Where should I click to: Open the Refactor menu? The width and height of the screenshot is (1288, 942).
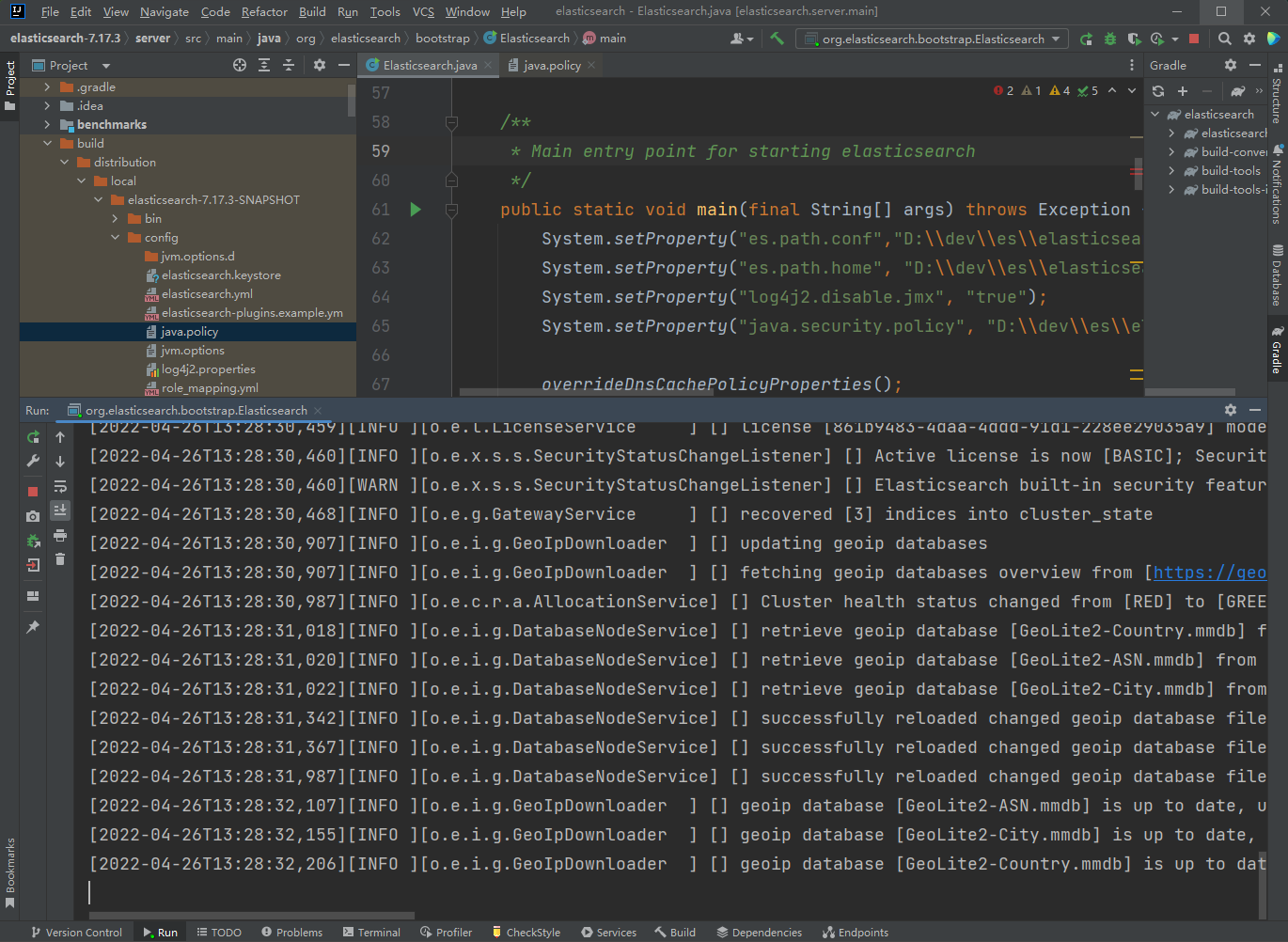[264, 12]
